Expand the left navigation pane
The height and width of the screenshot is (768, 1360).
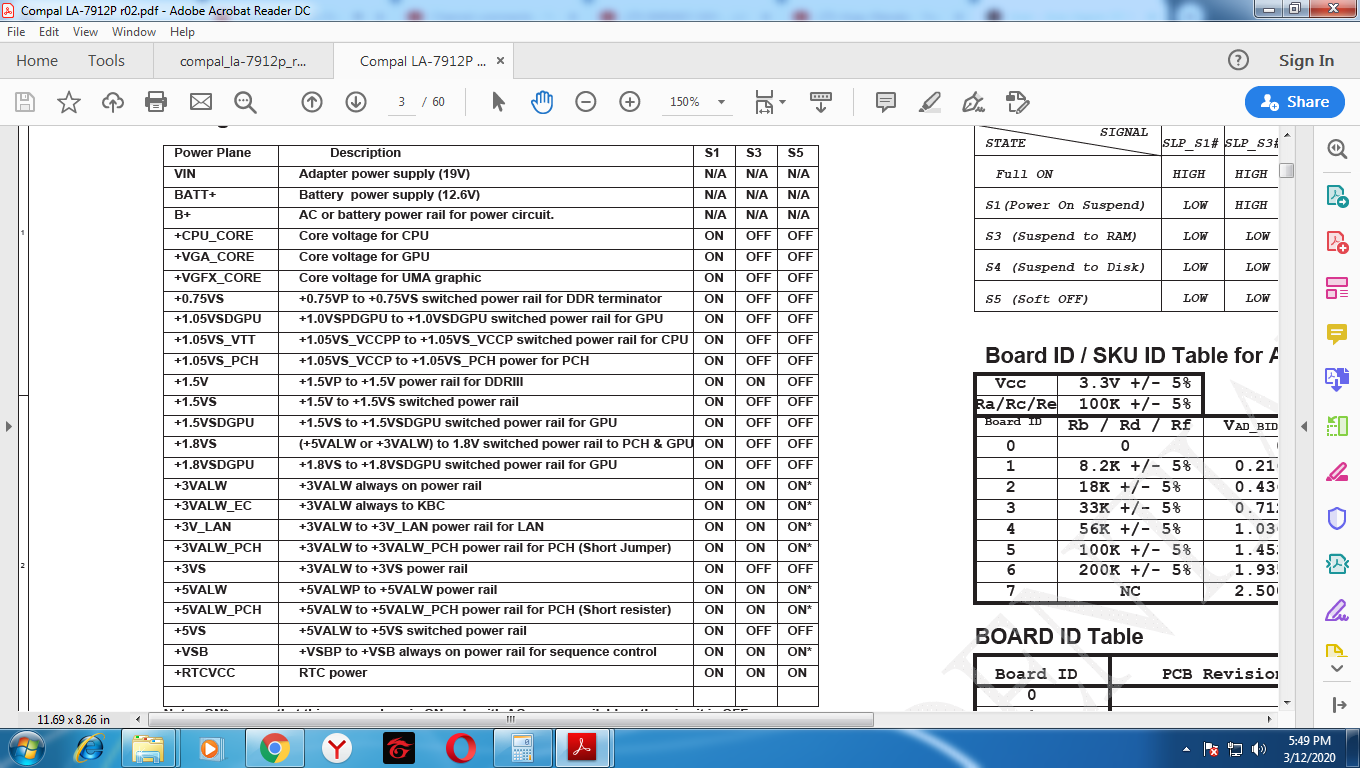click(9, 426)
